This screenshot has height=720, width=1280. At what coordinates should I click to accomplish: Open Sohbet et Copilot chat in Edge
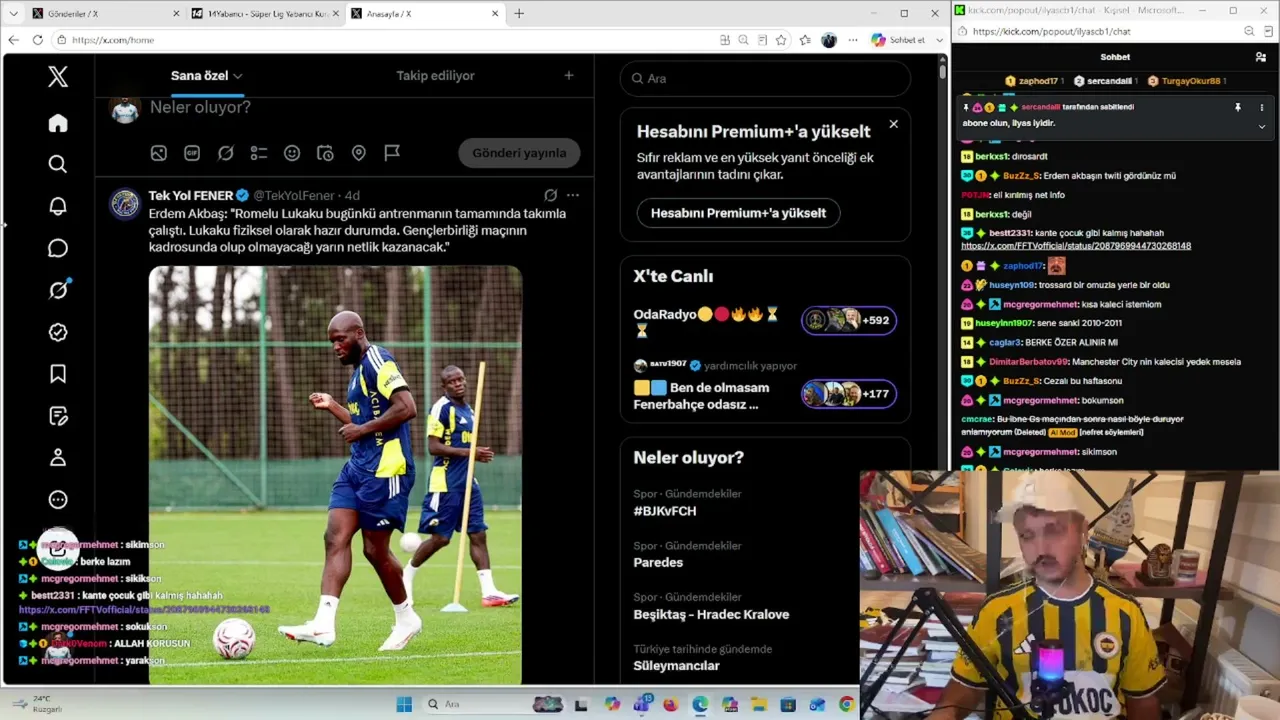click(897, 40)
